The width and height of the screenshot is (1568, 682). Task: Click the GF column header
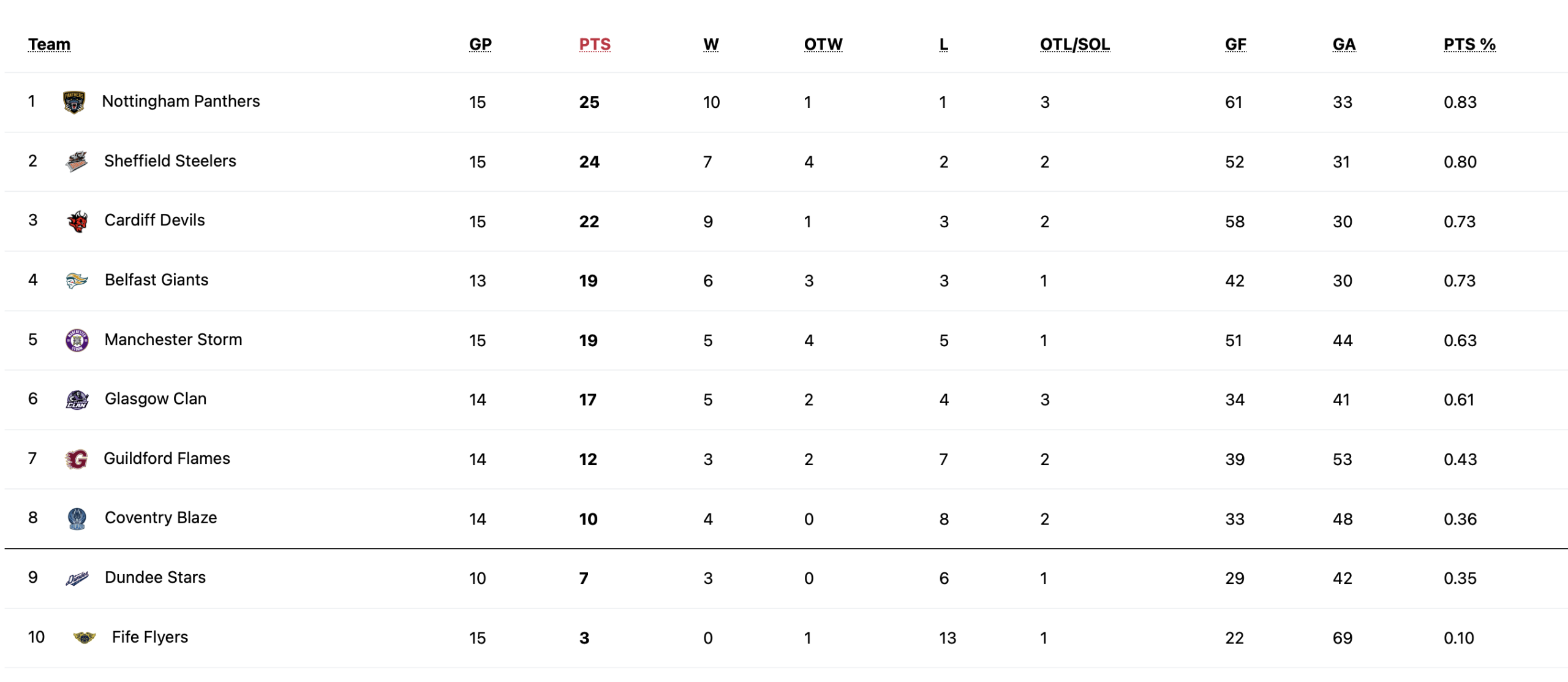1235,44
